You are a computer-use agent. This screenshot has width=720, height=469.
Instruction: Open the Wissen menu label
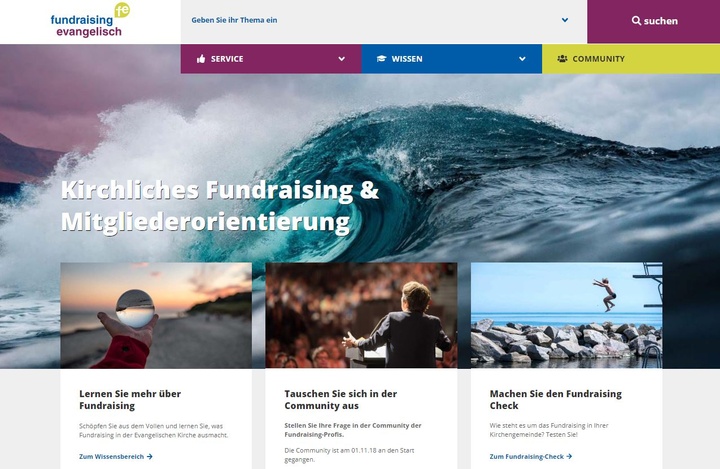[x=407, y=59]
